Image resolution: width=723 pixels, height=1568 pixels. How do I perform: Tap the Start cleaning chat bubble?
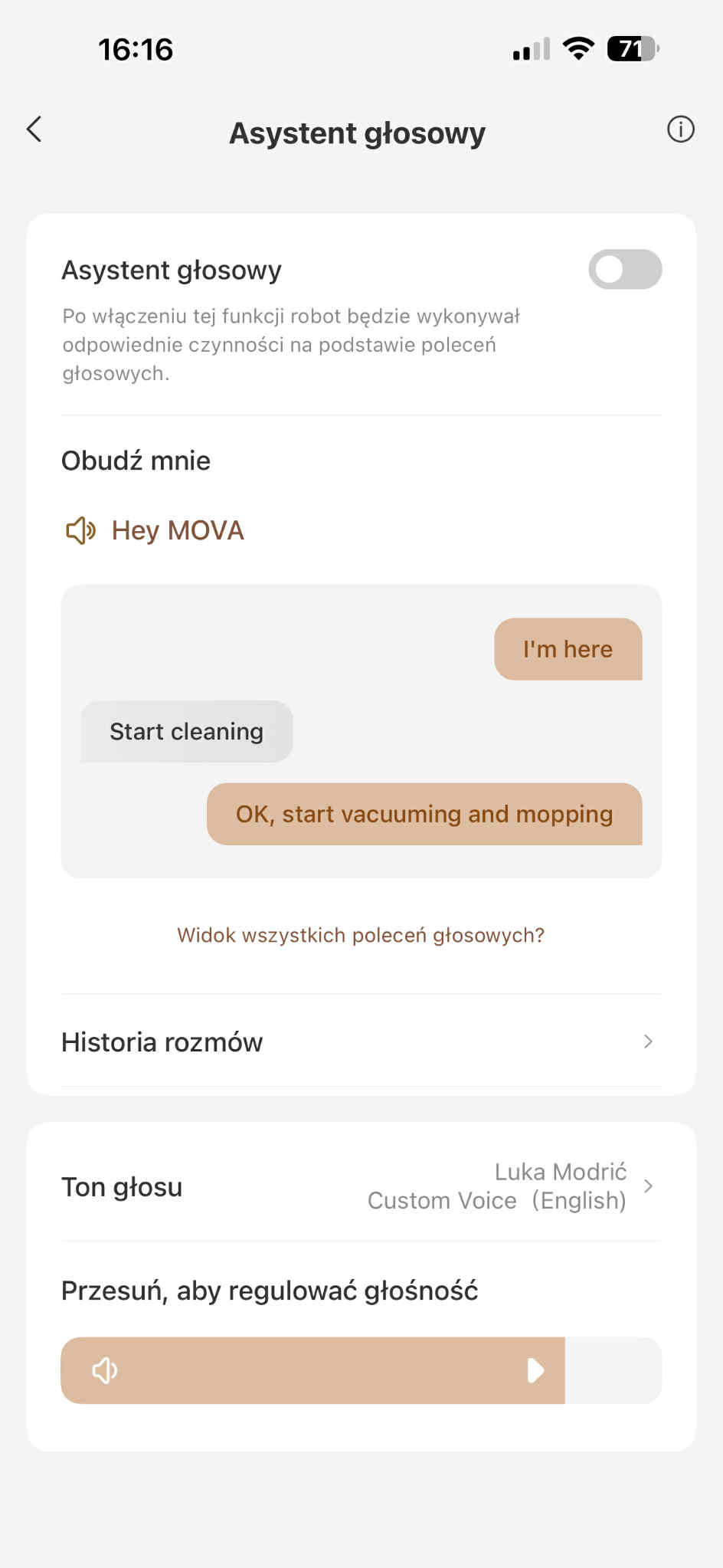coord(187,732)
